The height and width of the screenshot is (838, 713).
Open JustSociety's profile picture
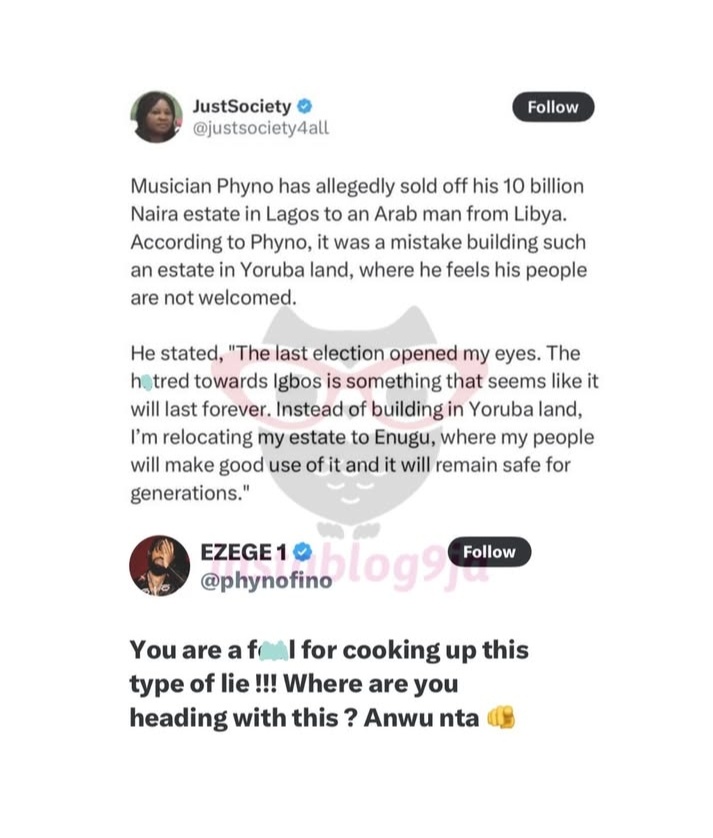coord(156,117)
